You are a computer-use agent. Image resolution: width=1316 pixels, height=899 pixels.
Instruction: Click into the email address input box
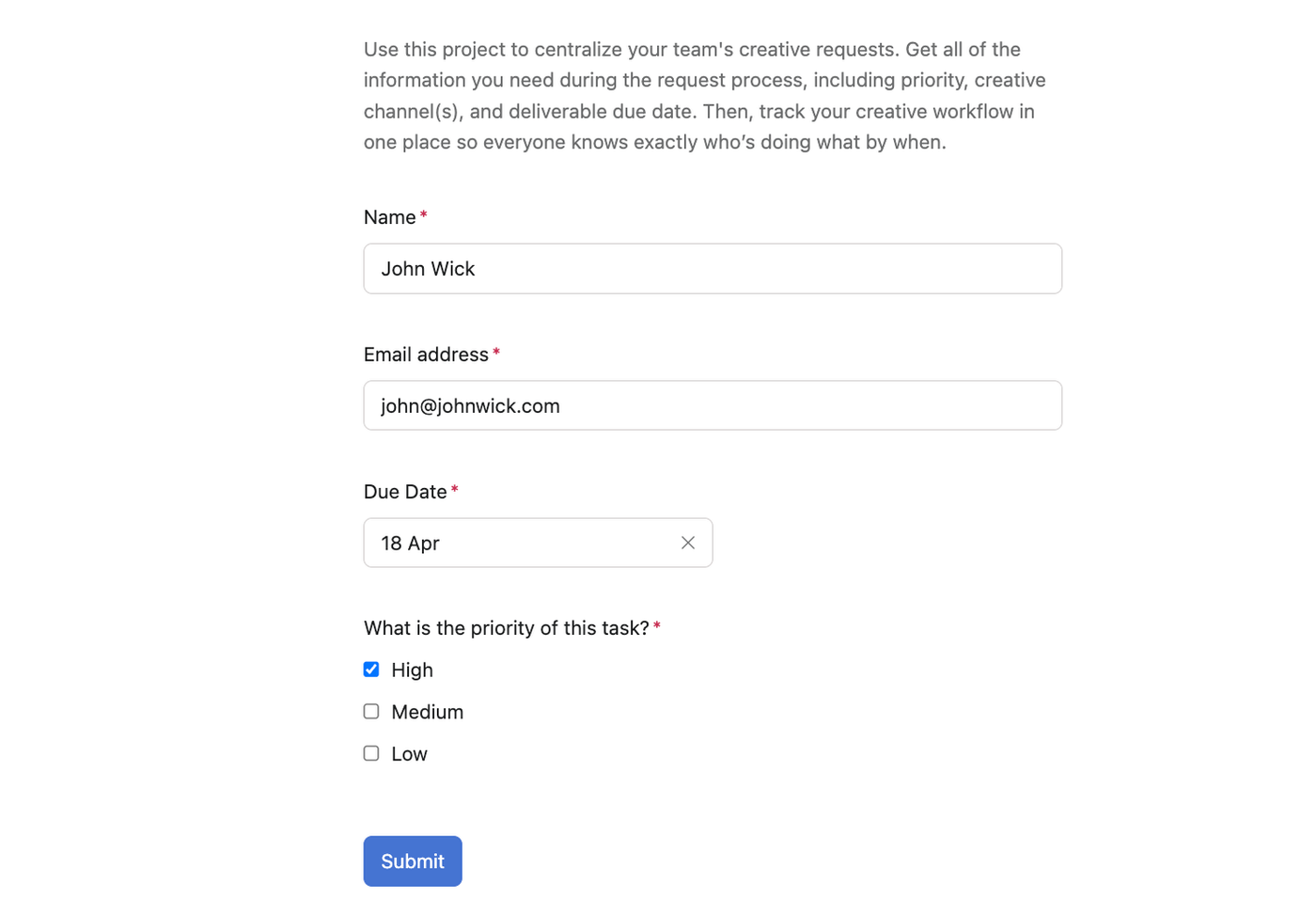[713, 405]
